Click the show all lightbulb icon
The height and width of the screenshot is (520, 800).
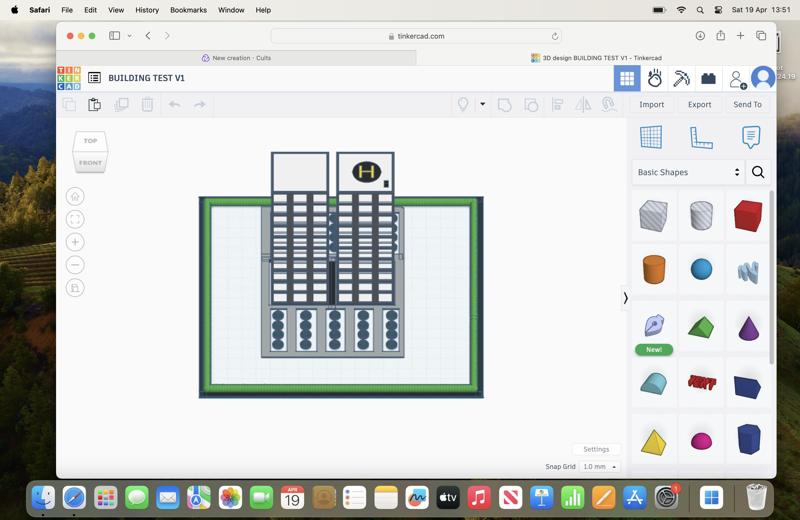coord(463,105)
